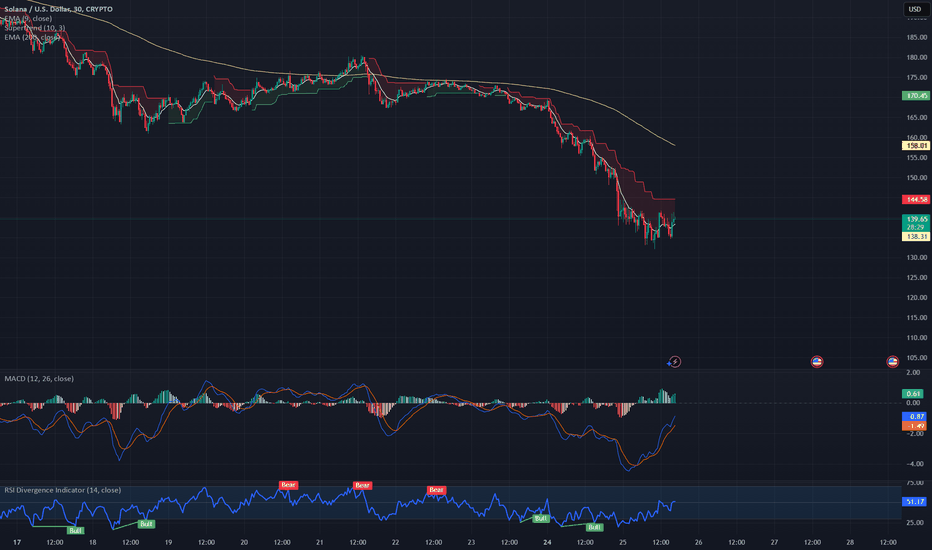This screenshot has height=550, width=932.
Task: Click the Bull label nearest 18 12:00
Action: (x=146, y=524)
